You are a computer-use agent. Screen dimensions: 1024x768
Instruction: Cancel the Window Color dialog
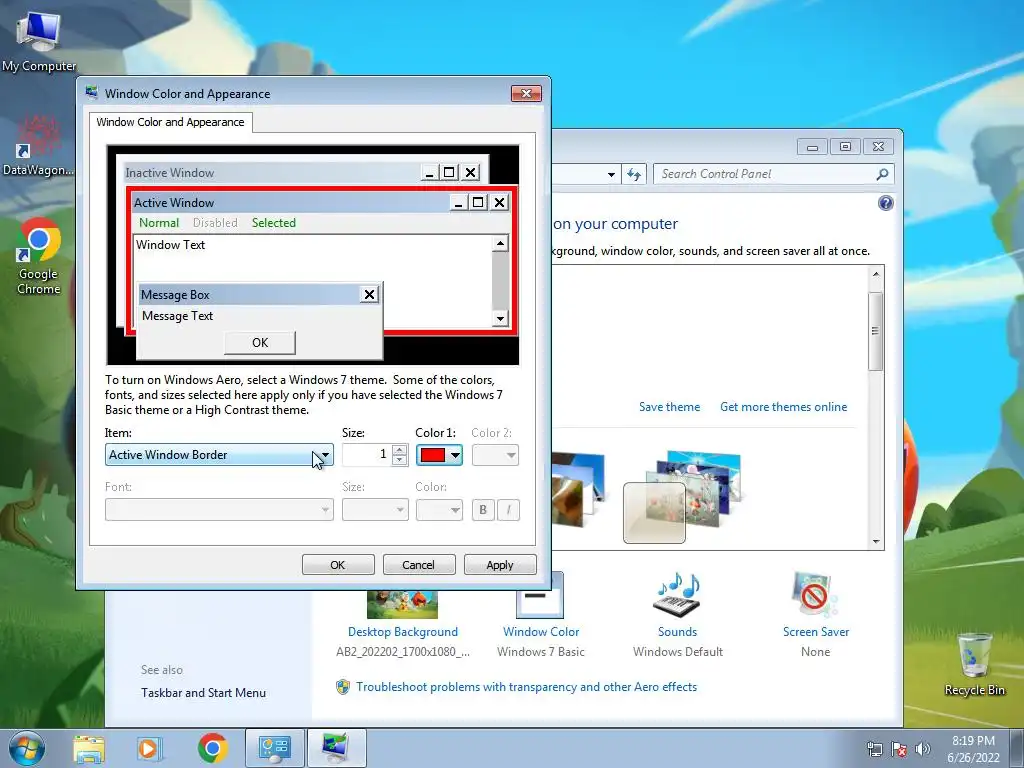[x=419, y=565]
